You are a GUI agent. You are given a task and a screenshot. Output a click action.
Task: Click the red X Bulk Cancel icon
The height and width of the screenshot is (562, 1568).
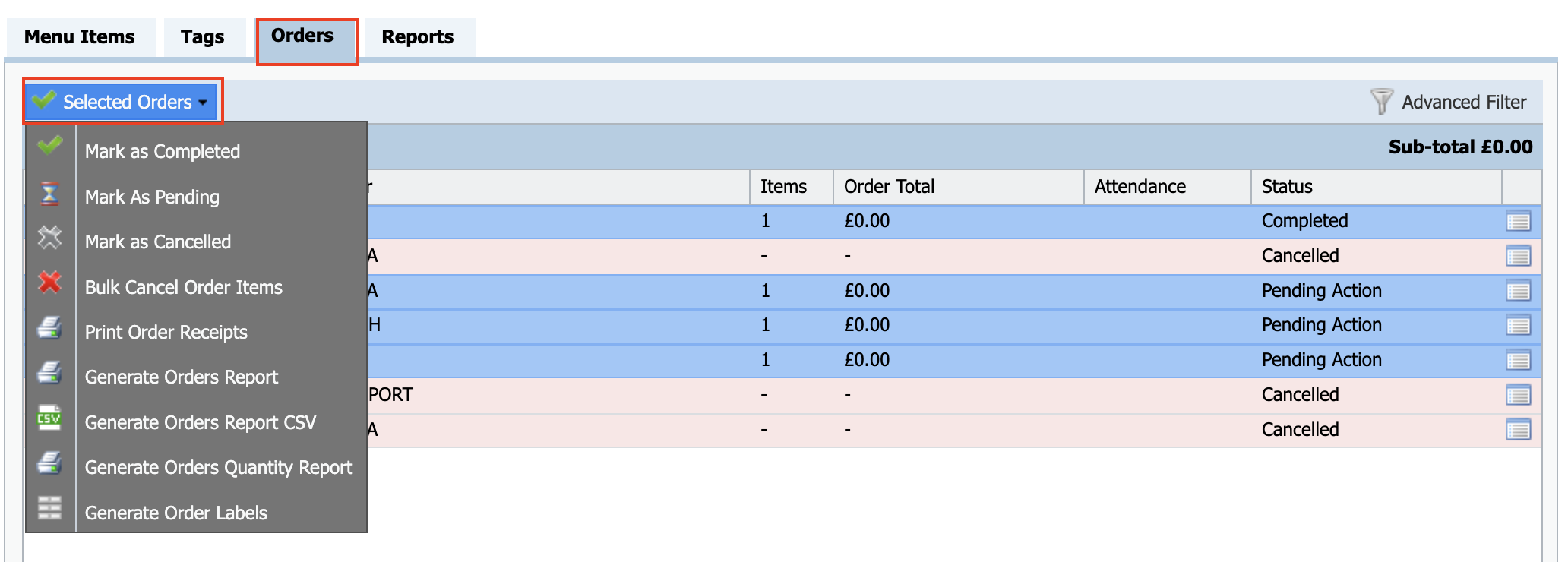click(x=49, y=283)
